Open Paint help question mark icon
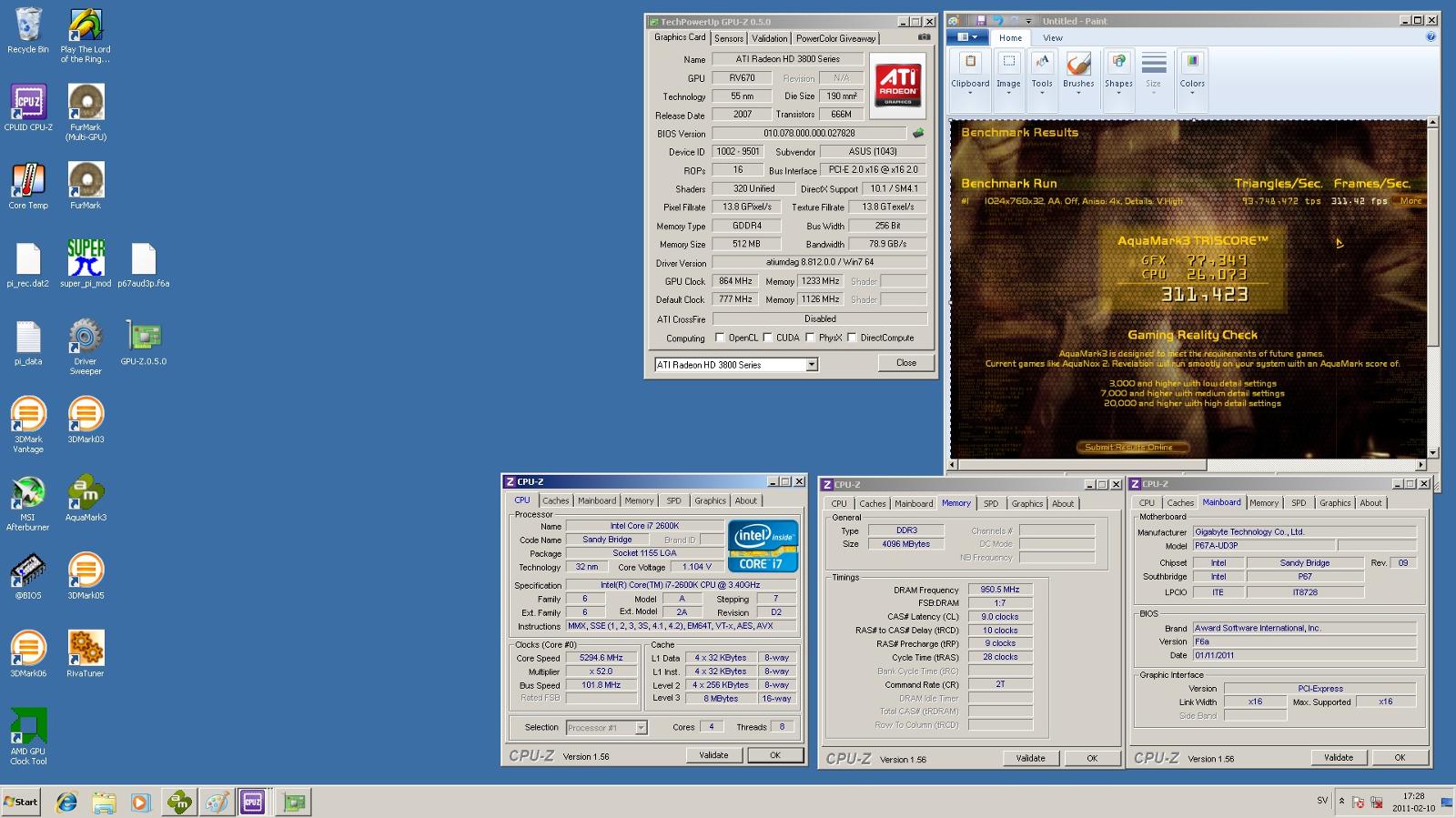 click(x=1431, y=37)
